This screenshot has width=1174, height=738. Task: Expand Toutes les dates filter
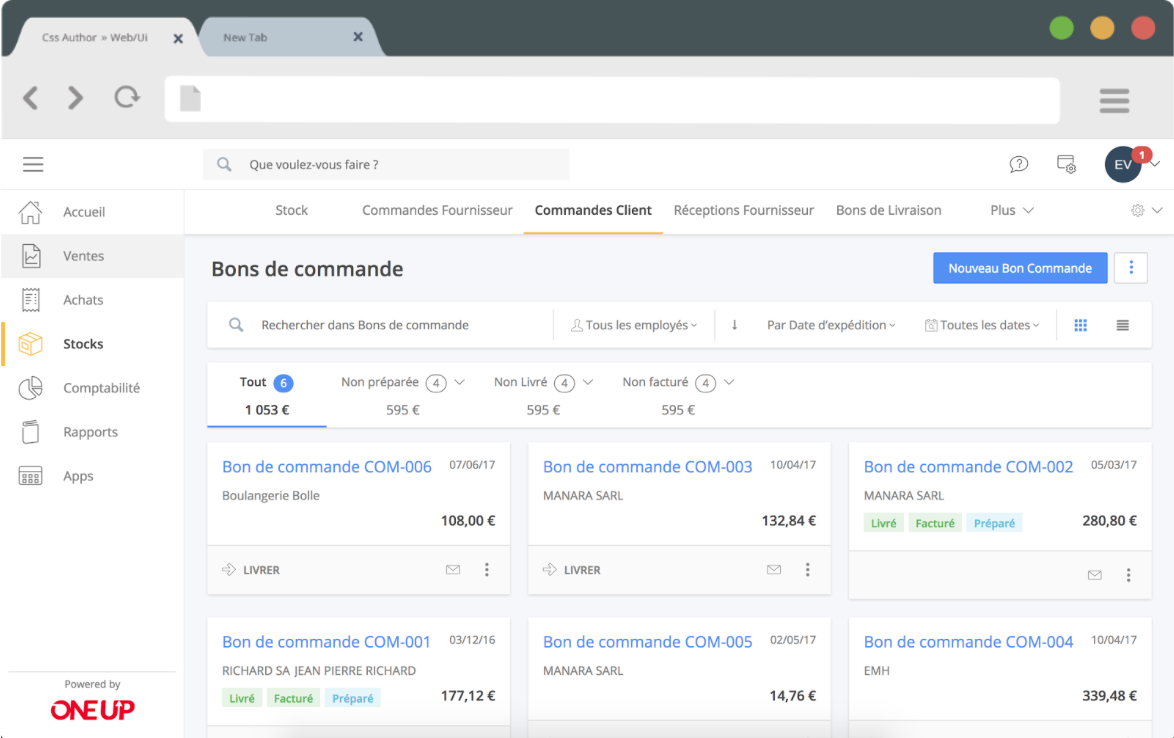[982, 325]
